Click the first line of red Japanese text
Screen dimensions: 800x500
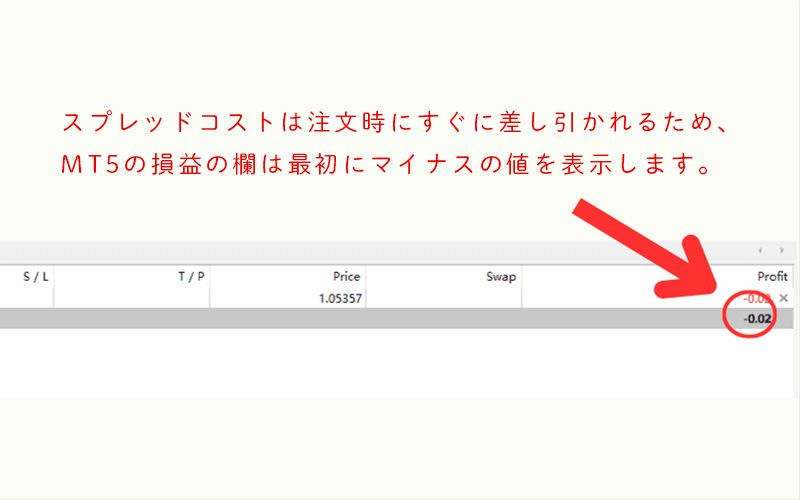(400, 124)
